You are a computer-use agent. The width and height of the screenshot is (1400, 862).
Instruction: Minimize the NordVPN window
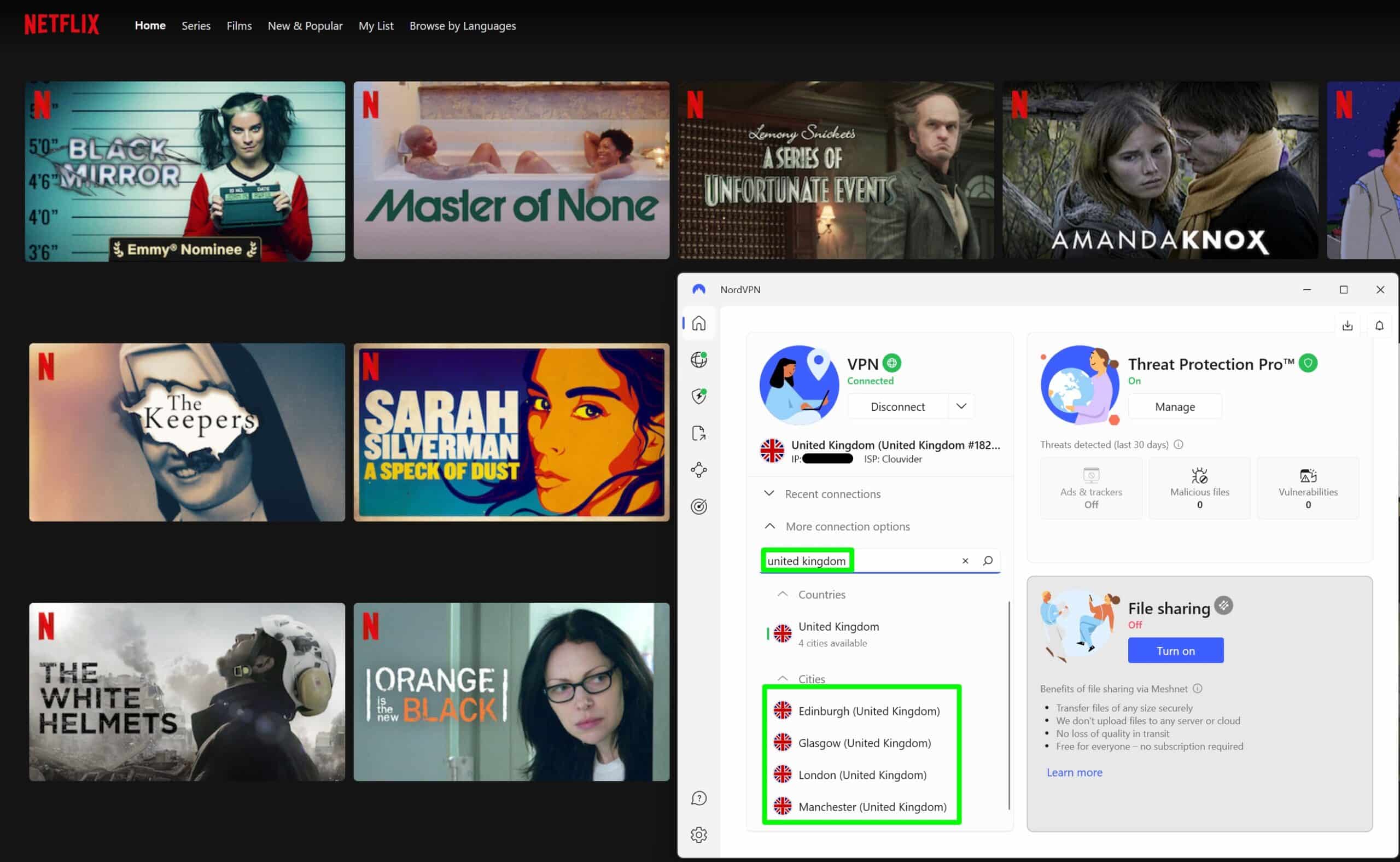[x=1306, y=290]
